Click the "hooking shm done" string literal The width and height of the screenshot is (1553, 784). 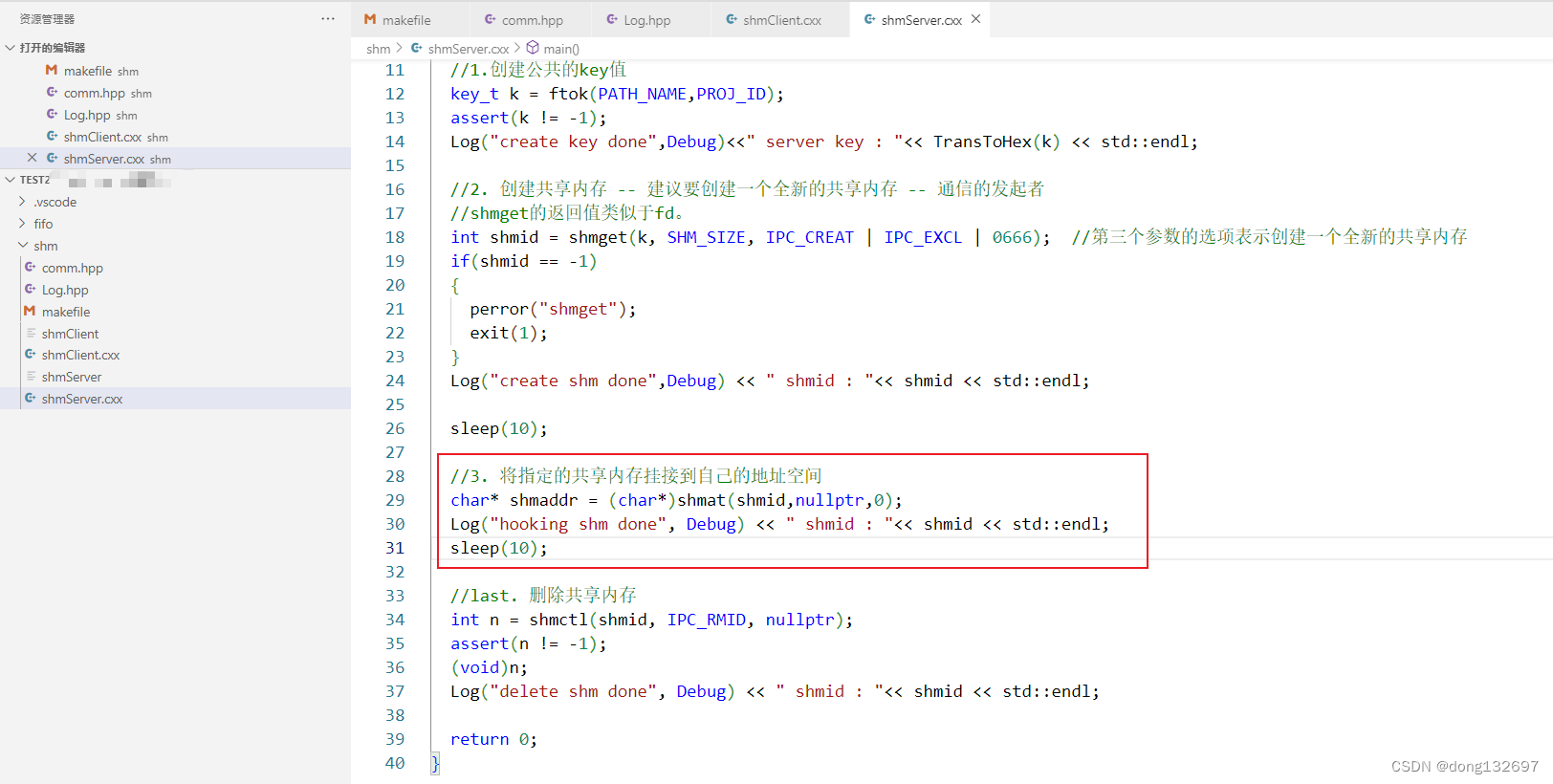578,524
